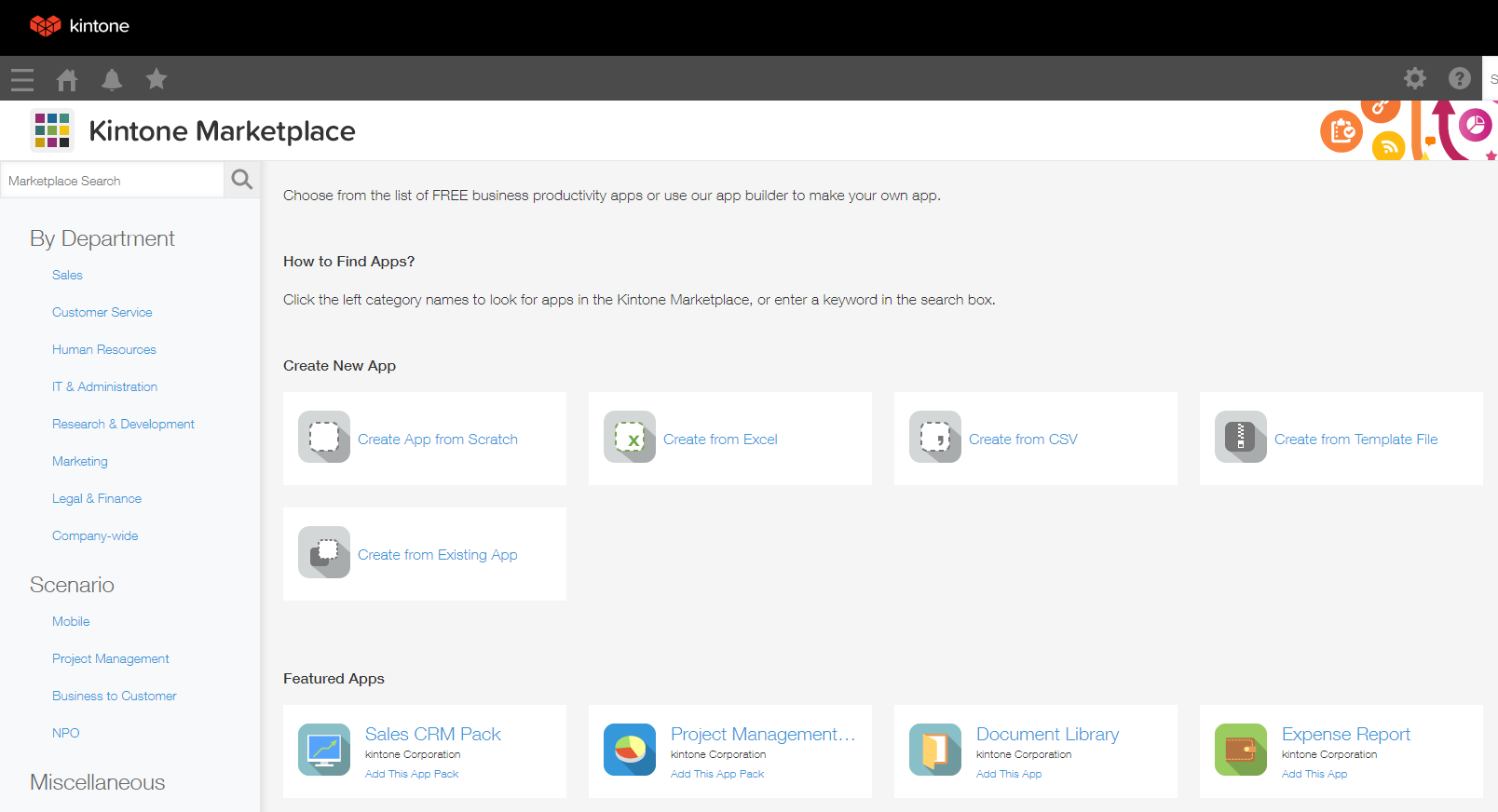Open the Sales CRM Pack title
This screenshot has width=1498, height=812.
433,735
